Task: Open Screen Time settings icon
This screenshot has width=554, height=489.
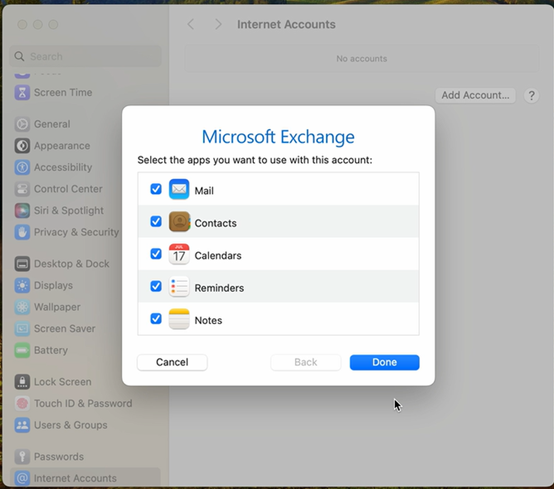Action: click(x=22, y=93)
